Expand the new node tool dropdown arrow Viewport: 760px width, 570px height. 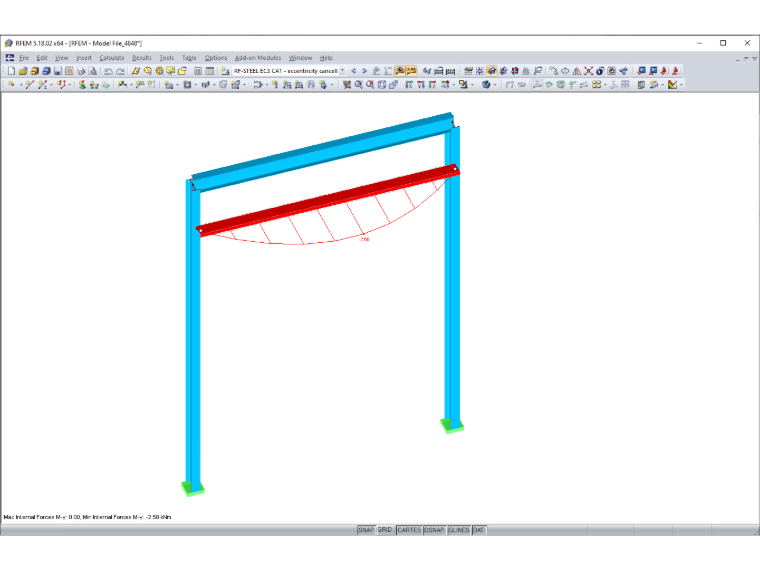click(x=21, y=85)
